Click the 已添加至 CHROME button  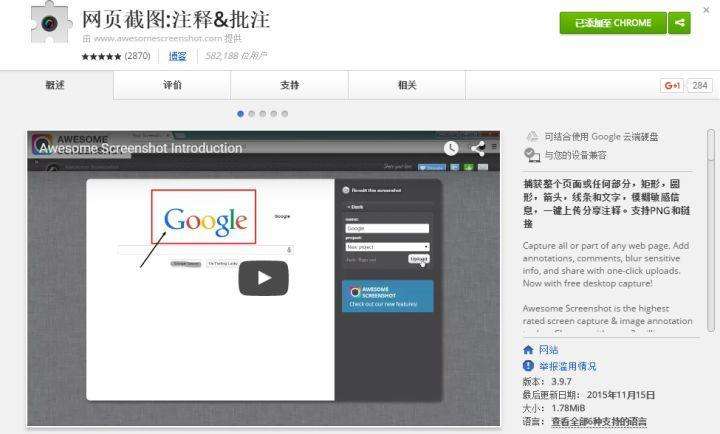(613, 23)
